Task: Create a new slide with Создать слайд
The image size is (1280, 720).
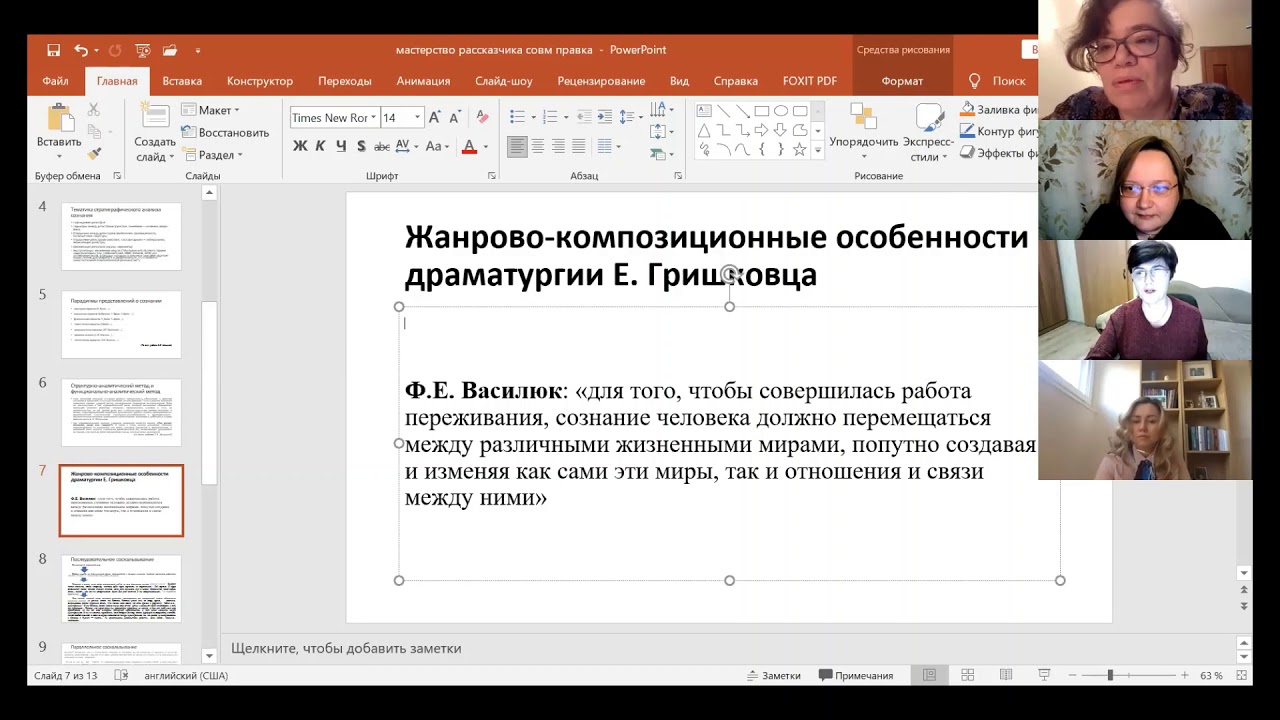Action: coord(155,131)
